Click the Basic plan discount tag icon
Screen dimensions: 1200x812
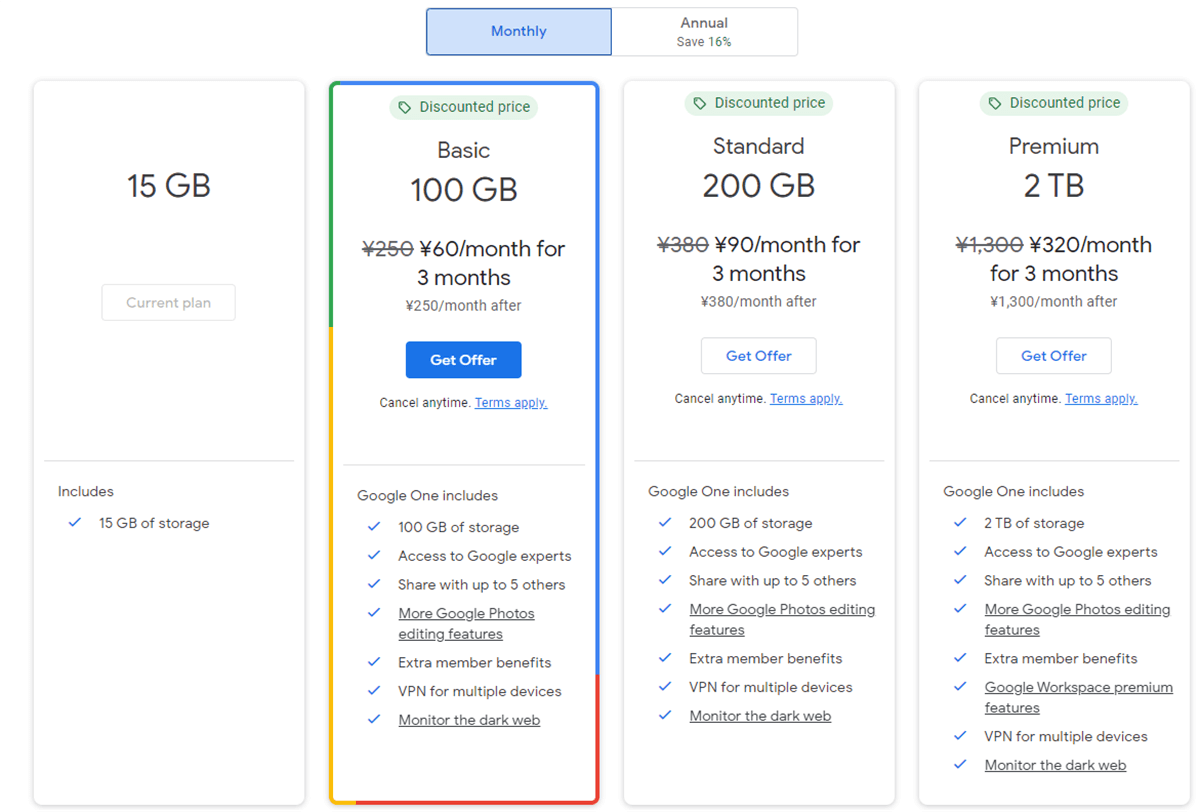click(x=405, y=107)
